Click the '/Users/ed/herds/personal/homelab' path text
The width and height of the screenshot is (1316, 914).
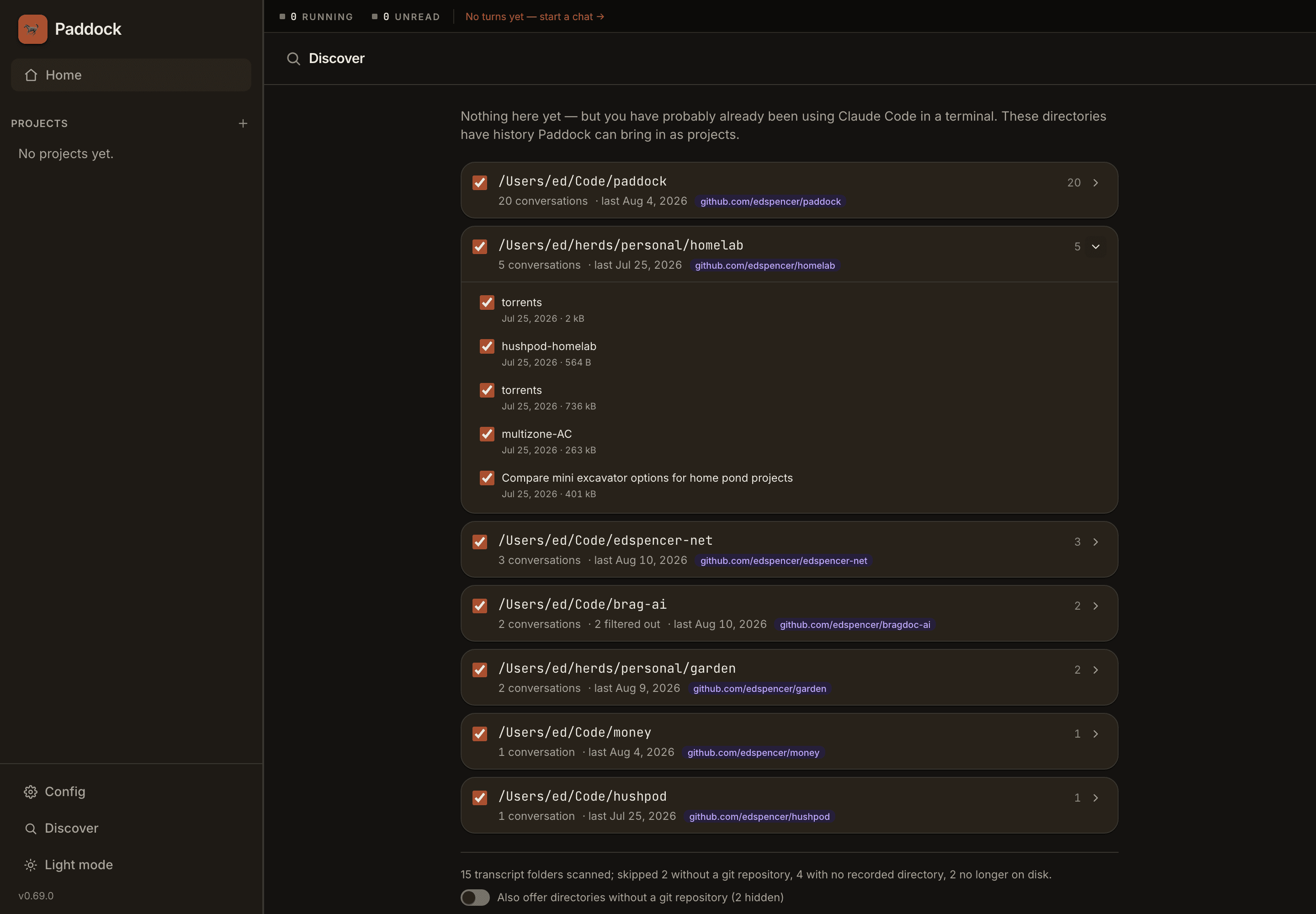[x=621, y=246]
